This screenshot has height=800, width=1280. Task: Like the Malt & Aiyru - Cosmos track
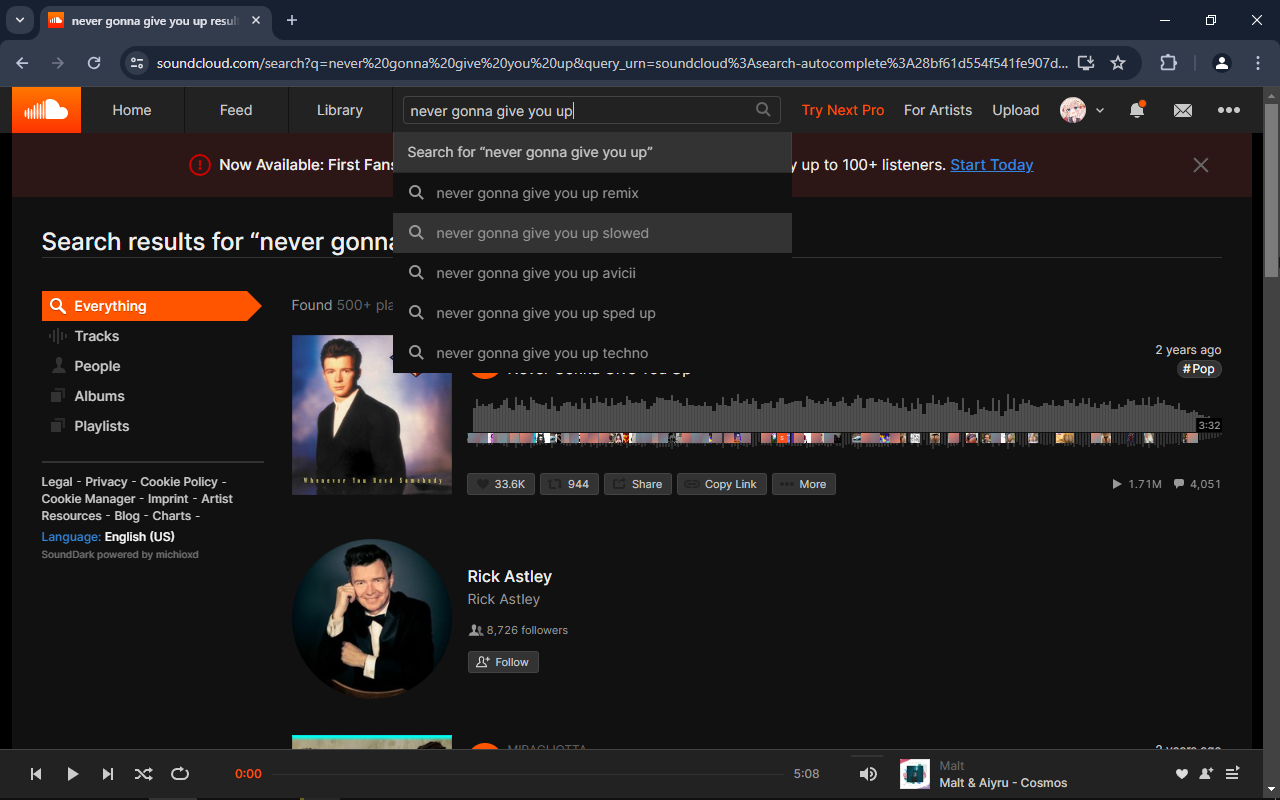click(x=1182, y=774)
